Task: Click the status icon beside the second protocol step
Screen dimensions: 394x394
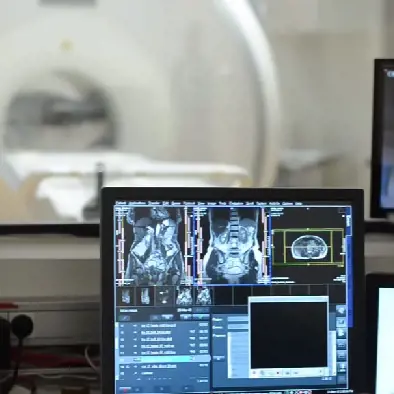Action: click(135, 332)
